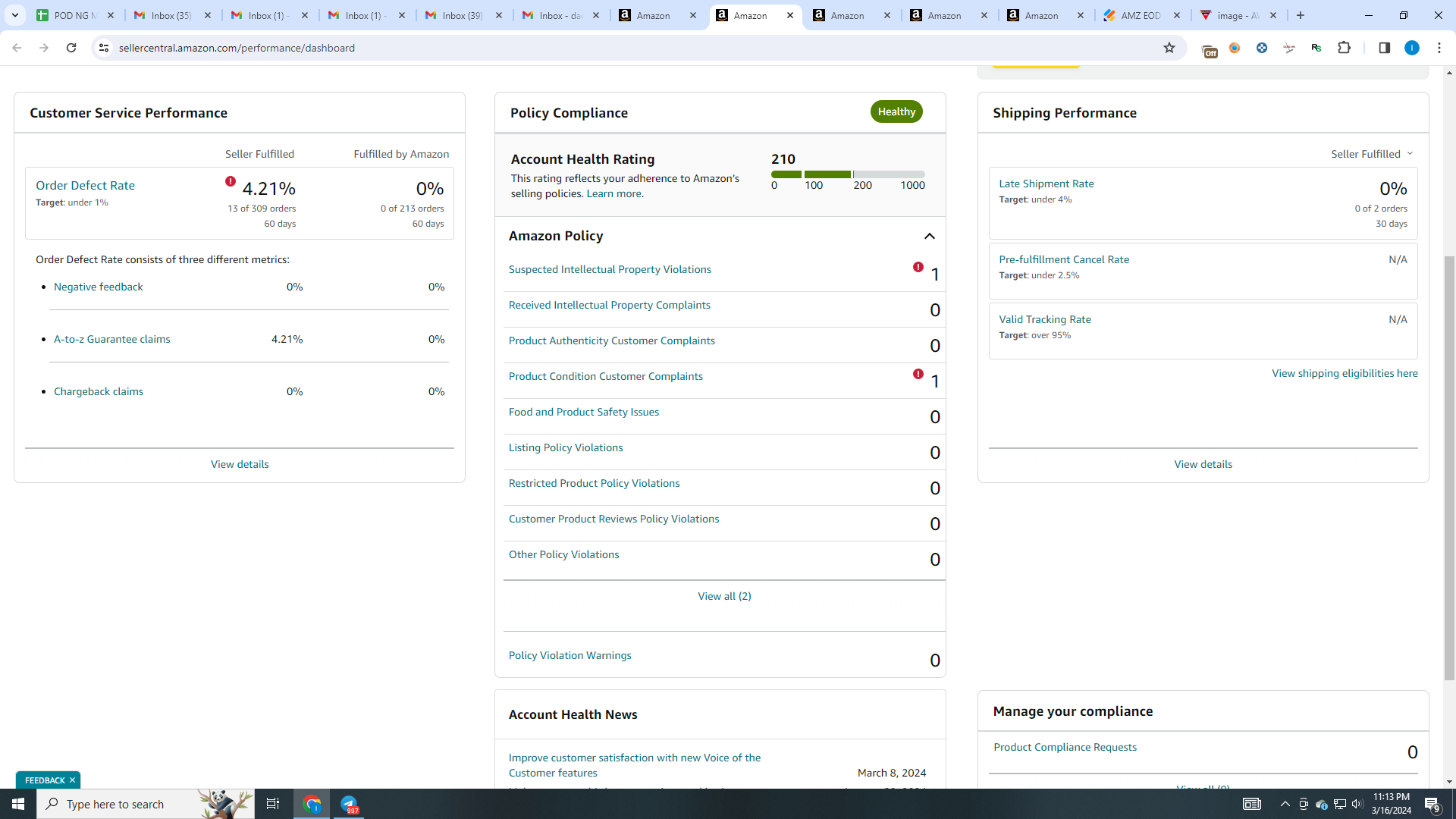Click View details under Customer Service Performance
This screenshot has width=1456, height=819.
240,464
